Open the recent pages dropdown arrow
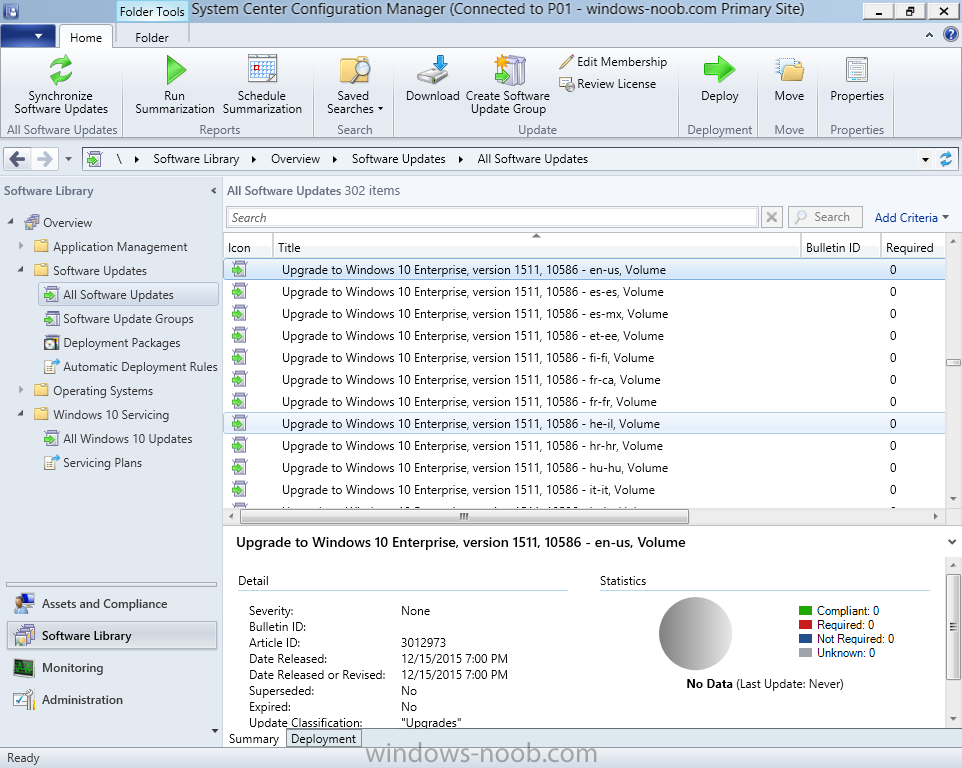Screen dimensions: 962x768 click(x=68, y=159)
